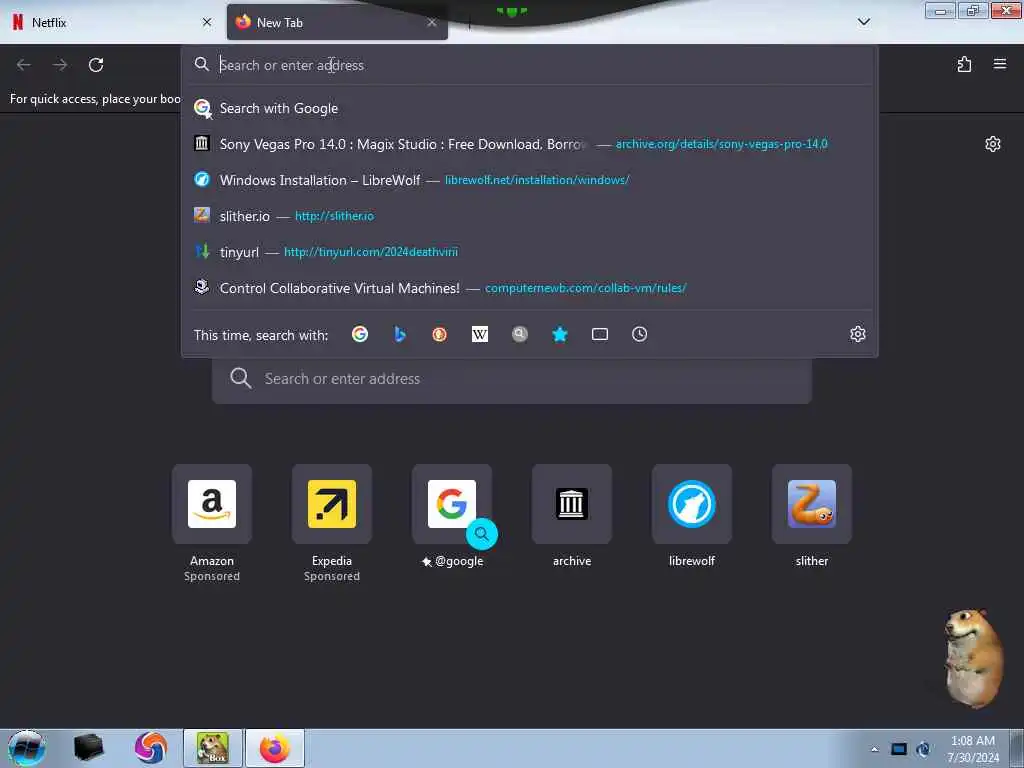Click the librewolf.net/installation/windows/ URL
The width and height of the screenshot is (1024, 768).
click(x=537, y=180)
